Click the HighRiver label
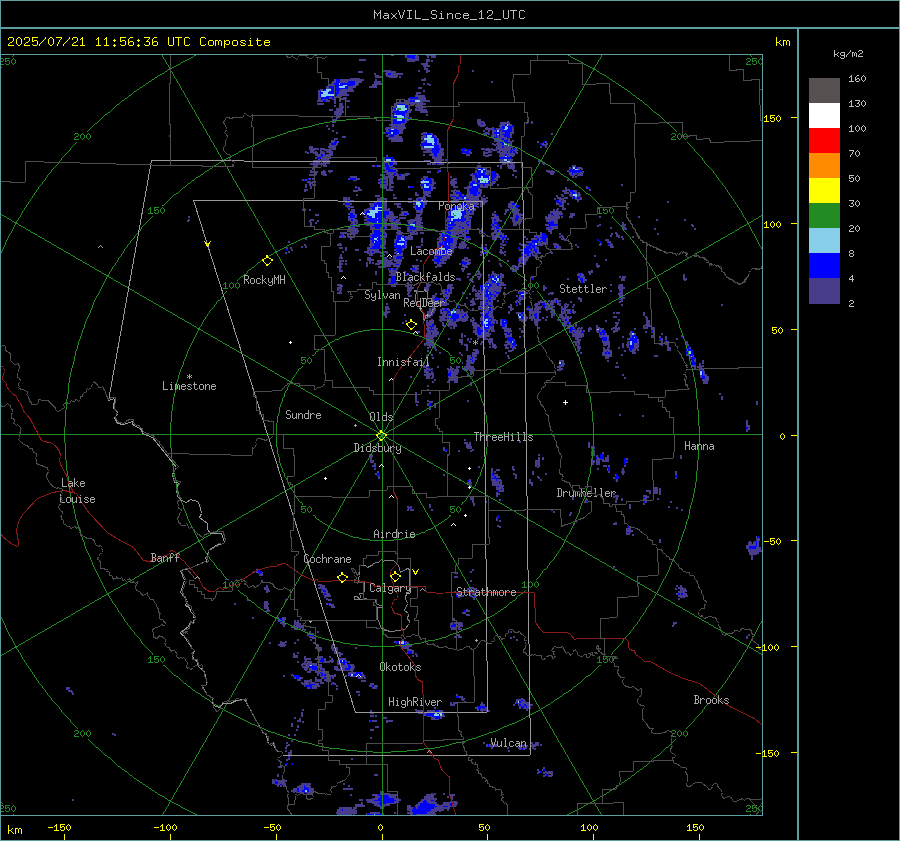The width and height of the screenshot is (900, 841). click(x=415, y=702)
